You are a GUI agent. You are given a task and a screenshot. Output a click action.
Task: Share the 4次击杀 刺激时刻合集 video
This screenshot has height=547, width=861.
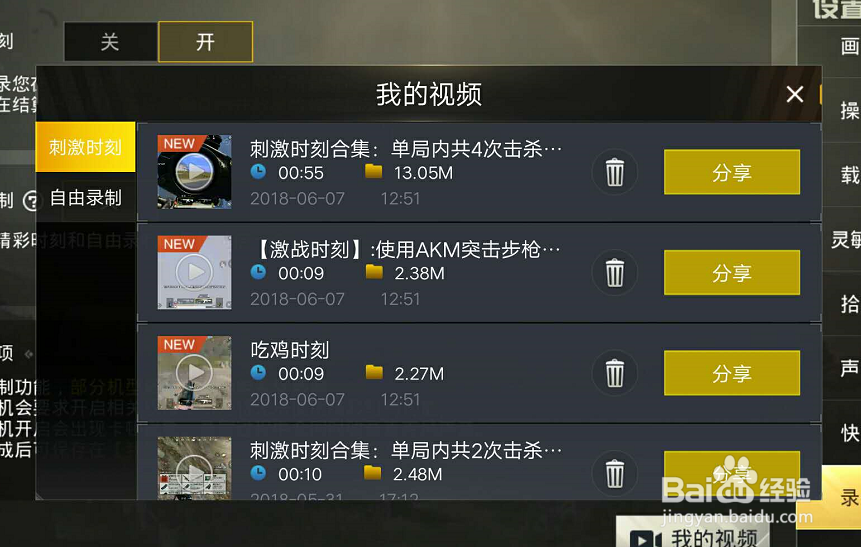[731, 172]
